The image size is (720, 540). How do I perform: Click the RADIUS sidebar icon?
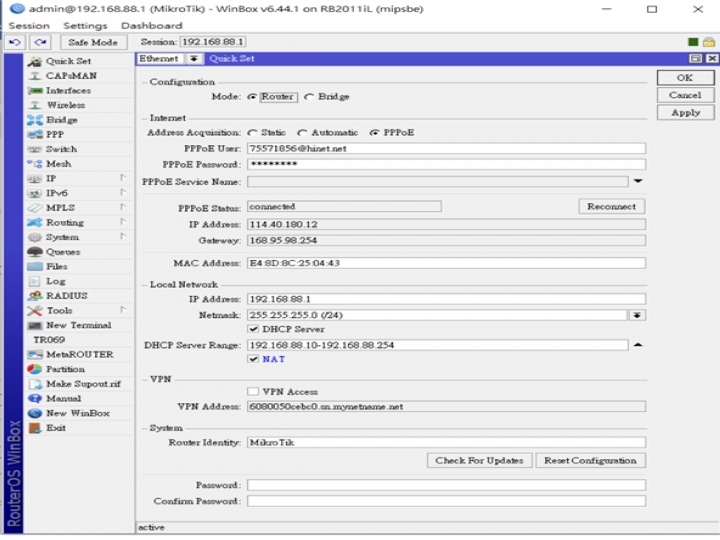[34, 296]
